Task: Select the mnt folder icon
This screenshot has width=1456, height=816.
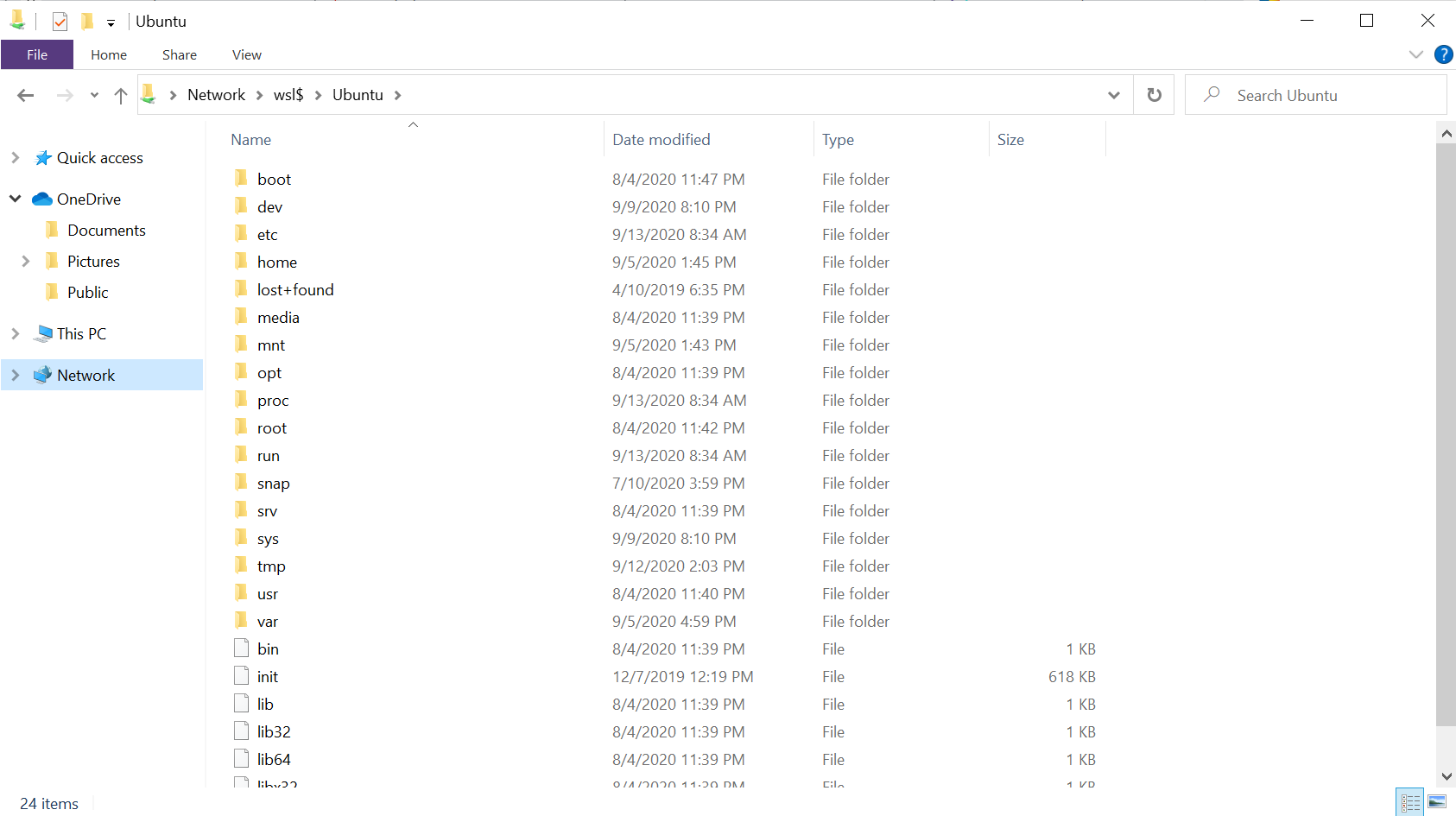Action: click(x=241, y=345)
